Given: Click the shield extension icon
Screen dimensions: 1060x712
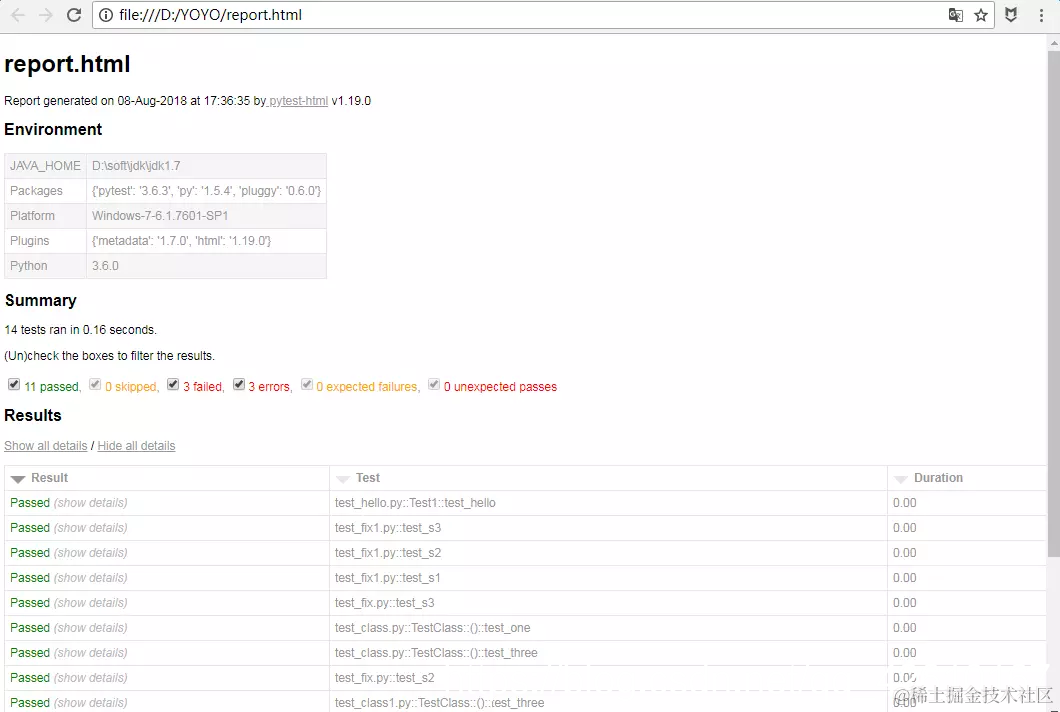Looking at the screenshot, I should 1011,15.
